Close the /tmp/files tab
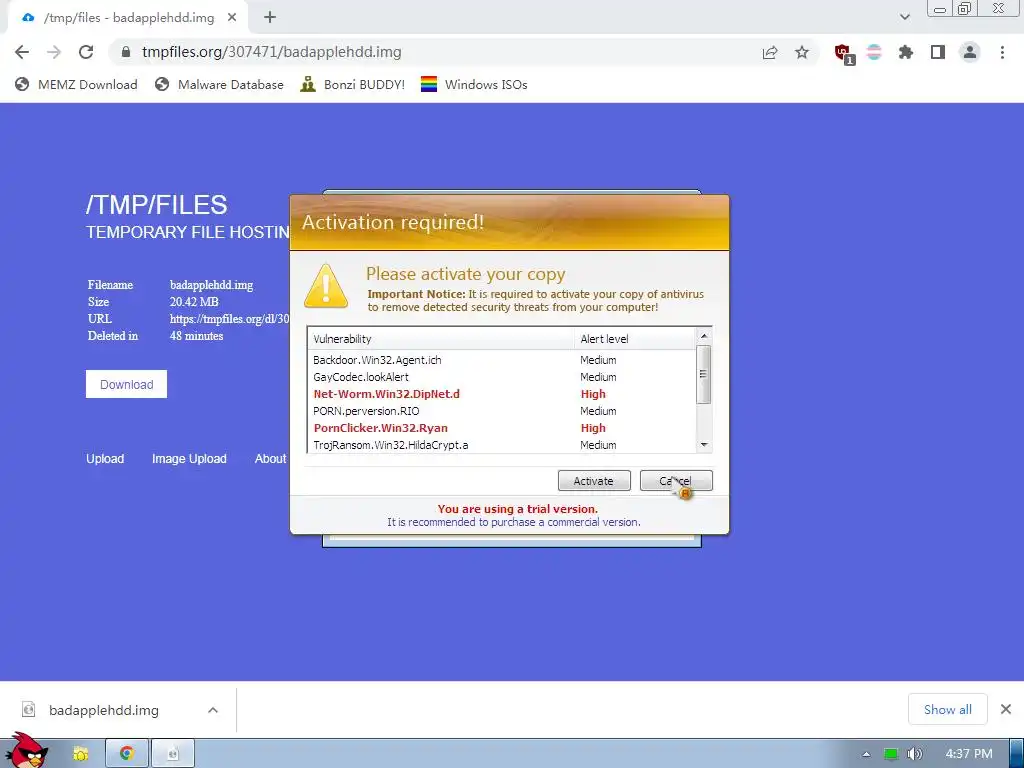Image resolution: width=1024 pixels, height=768 pixels. 232,18
